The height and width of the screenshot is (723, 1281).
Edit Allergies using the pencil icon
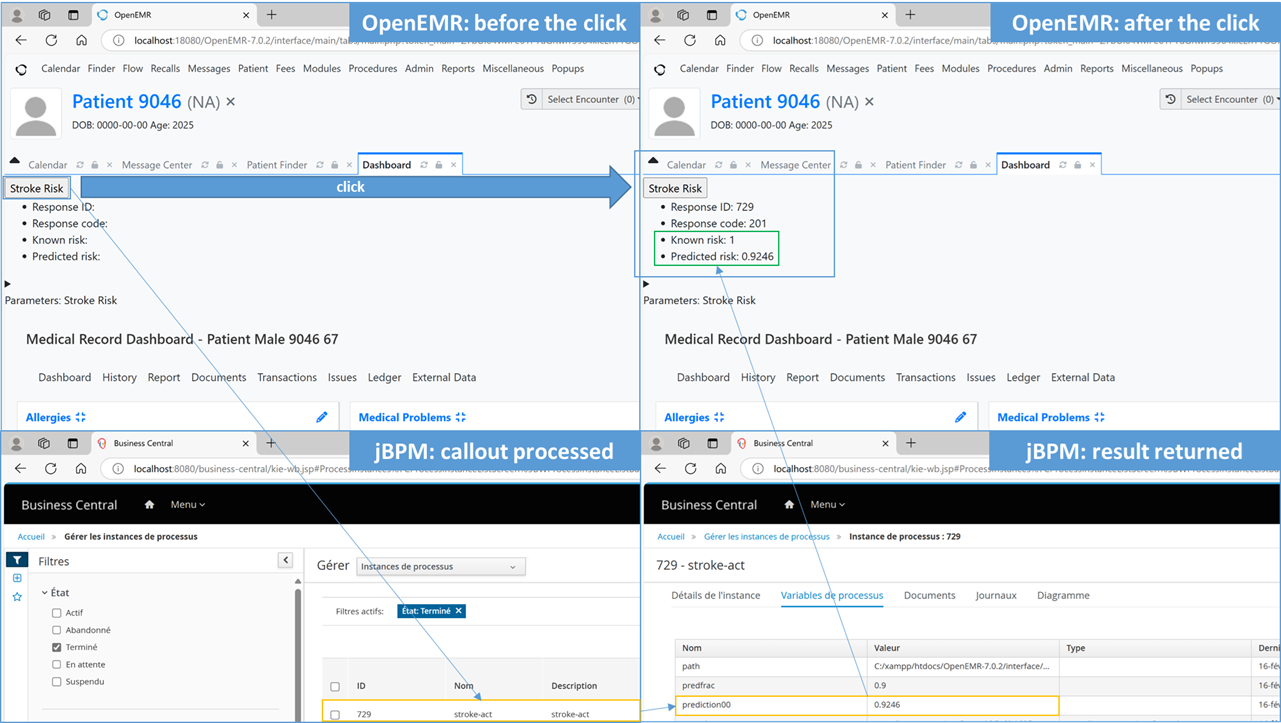point(321,416)
